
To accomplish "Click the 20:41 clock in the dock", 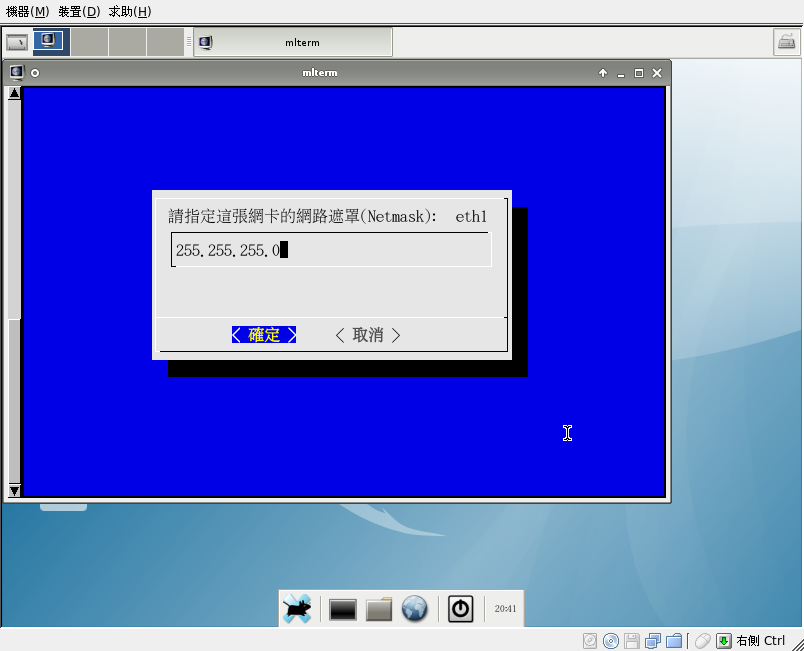I will click(x=505, y=608).
